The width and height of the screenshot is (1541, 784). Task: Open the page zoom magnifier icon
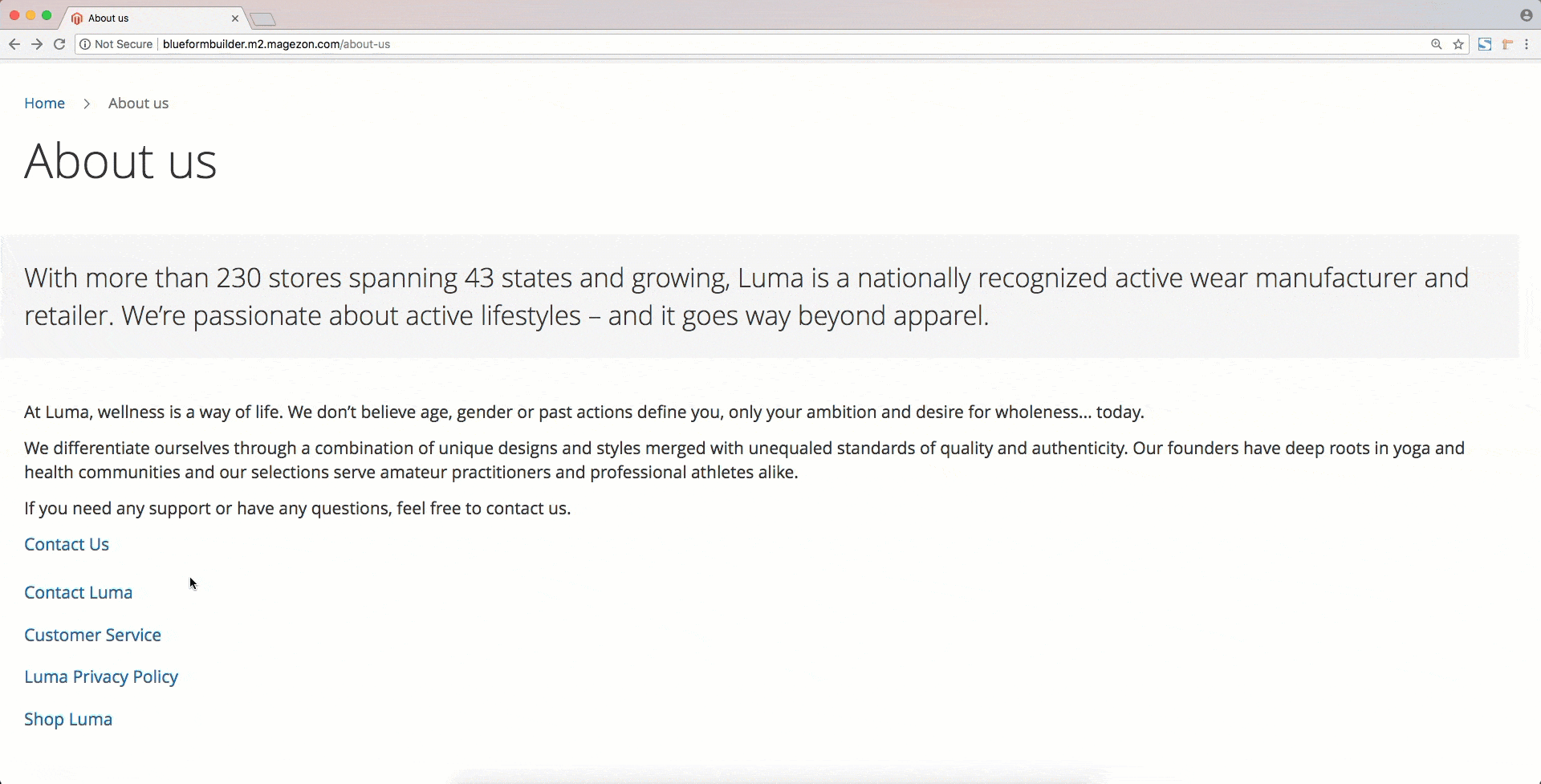click(1437, 44)
